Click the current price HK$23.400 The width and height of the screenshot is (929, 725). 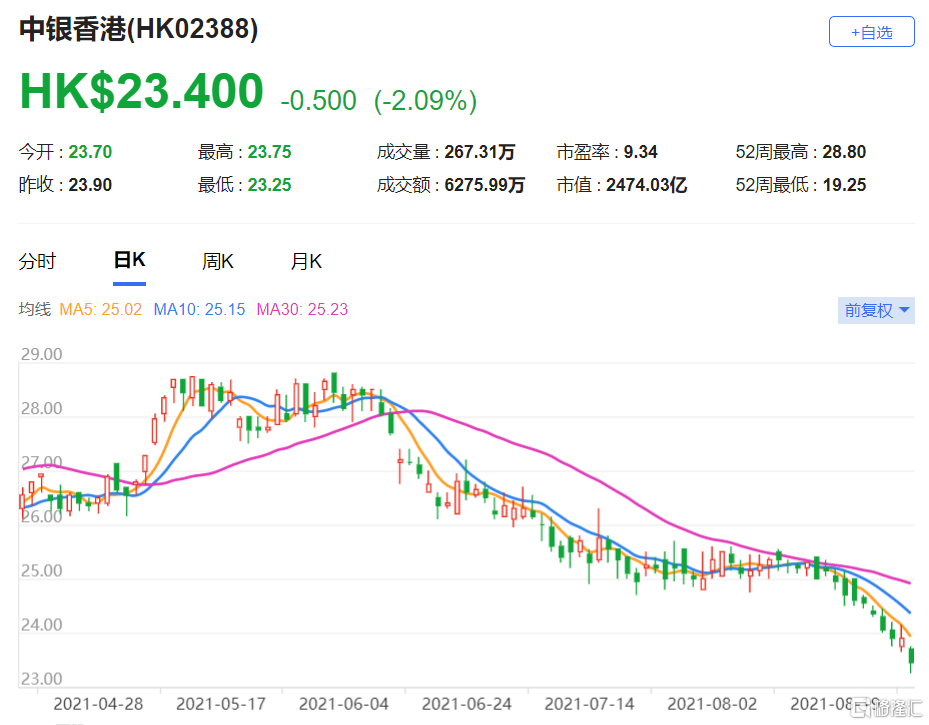tap(142, 91)
